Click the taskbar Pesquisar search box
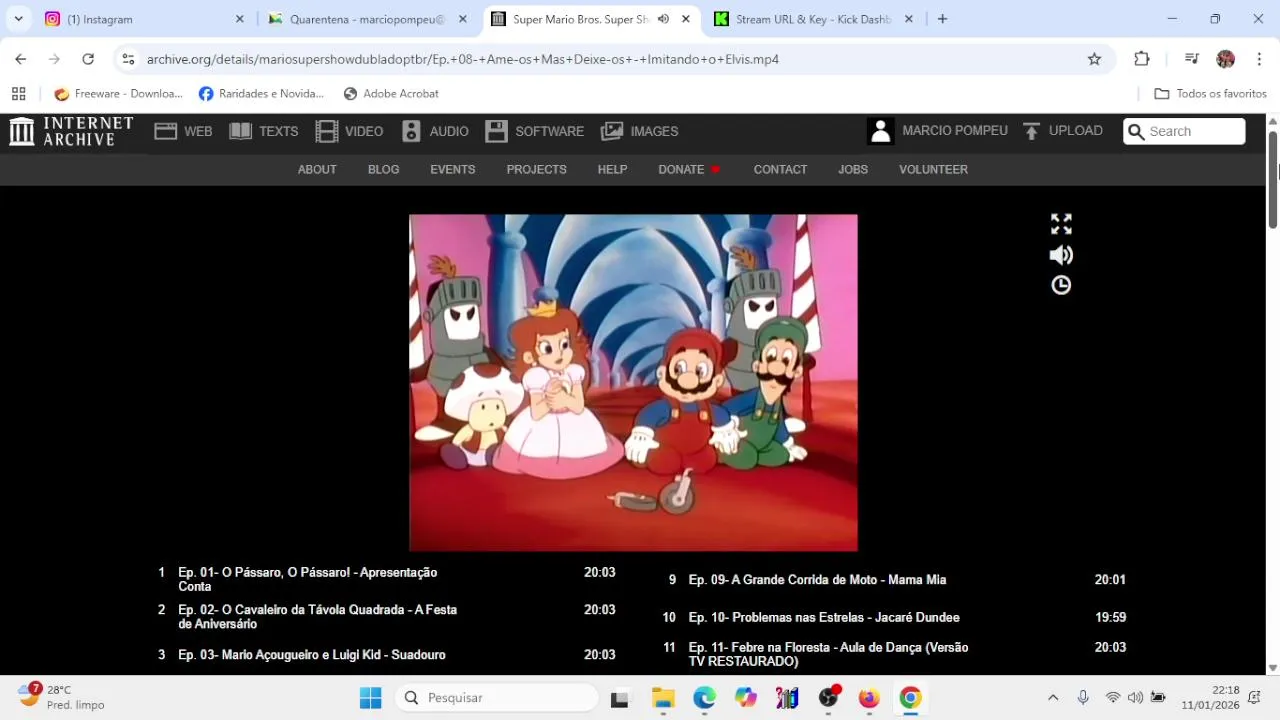1280x720 pixels. click(x=497, y=698)
